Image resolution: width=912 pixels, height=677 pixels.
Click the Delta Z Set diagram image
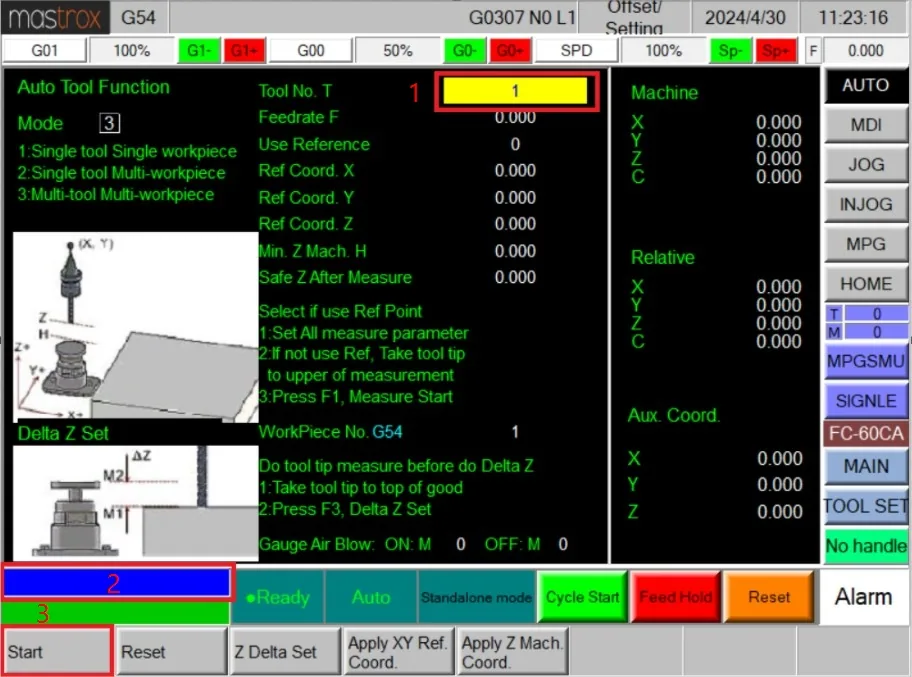(x=136, y=503)
